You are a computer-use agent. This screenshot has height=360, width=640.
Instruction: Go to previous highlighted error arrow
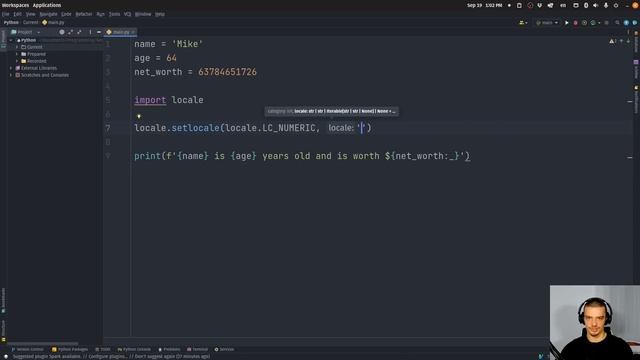621,41
